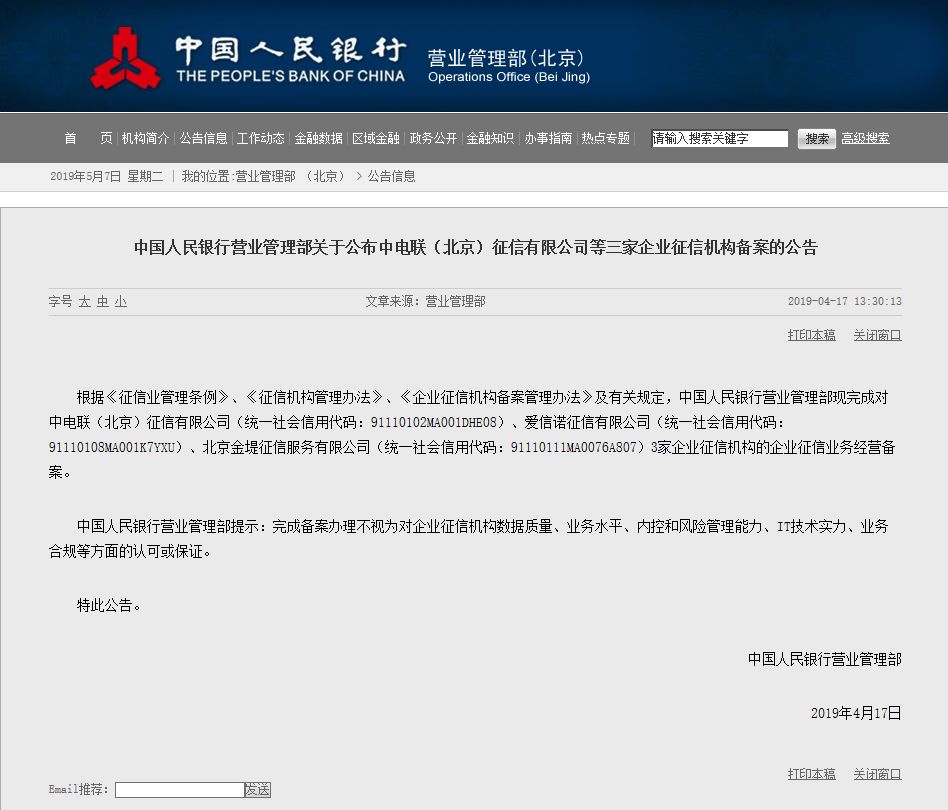
Task: Click the bottom 关闭窗口 close window link
Action: tap(877, 774)
